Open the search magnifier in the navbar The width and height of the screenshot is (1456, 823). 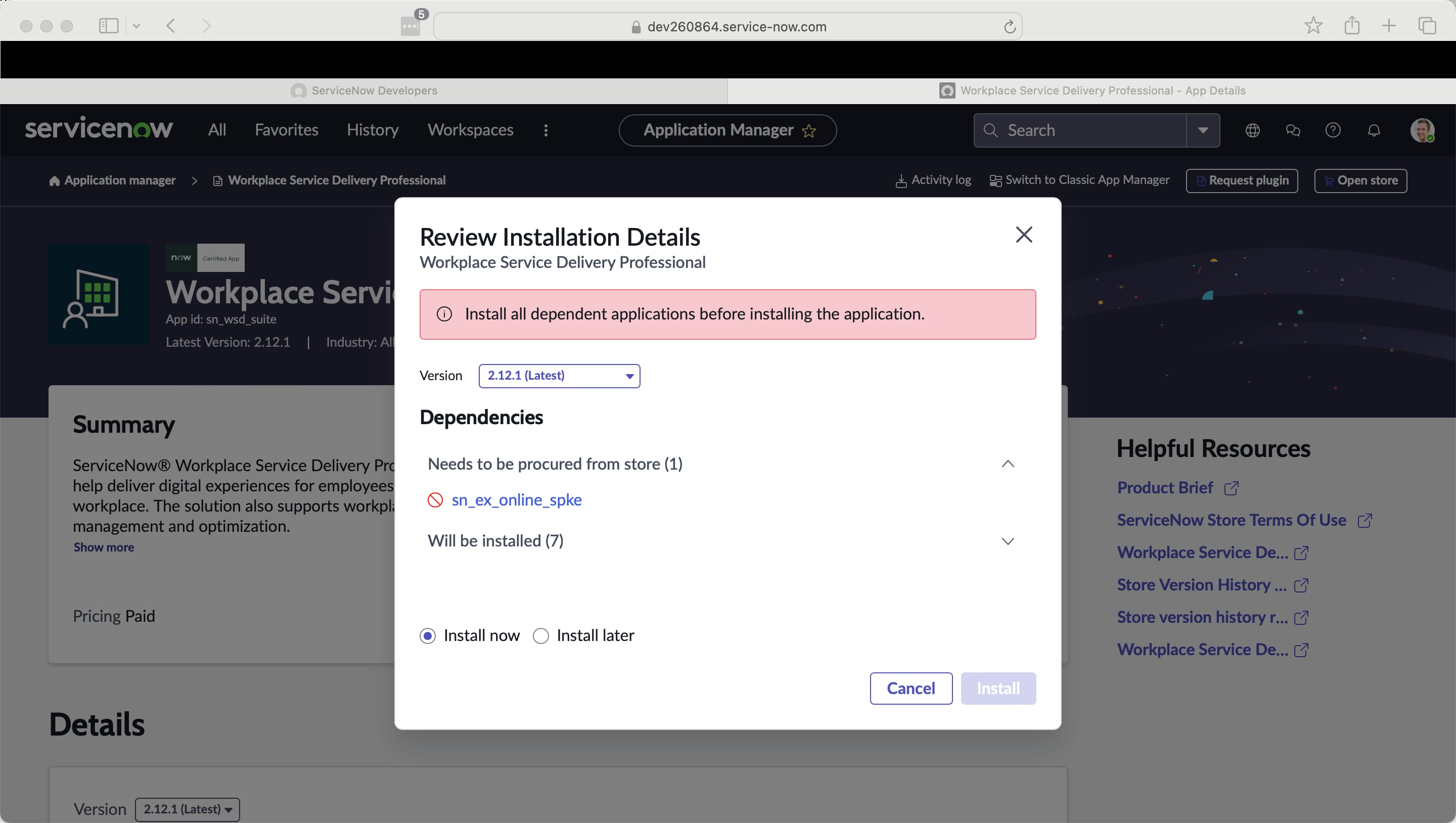(991, 130)
